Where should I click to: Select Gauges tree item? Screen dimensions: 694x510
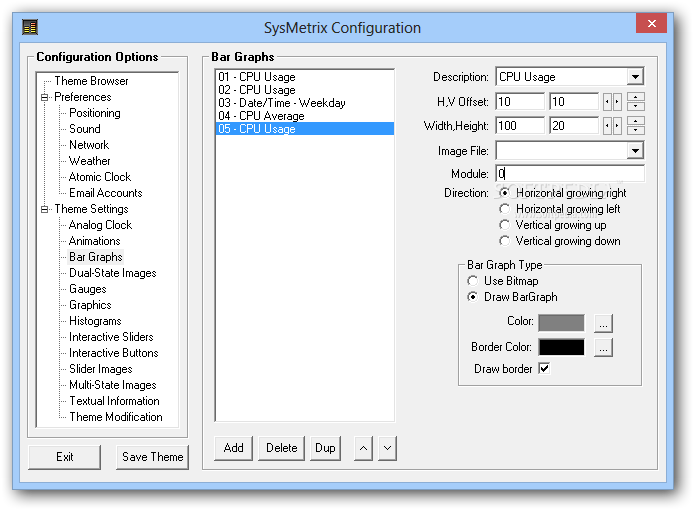pyautogui.click(x=88, y=289)
